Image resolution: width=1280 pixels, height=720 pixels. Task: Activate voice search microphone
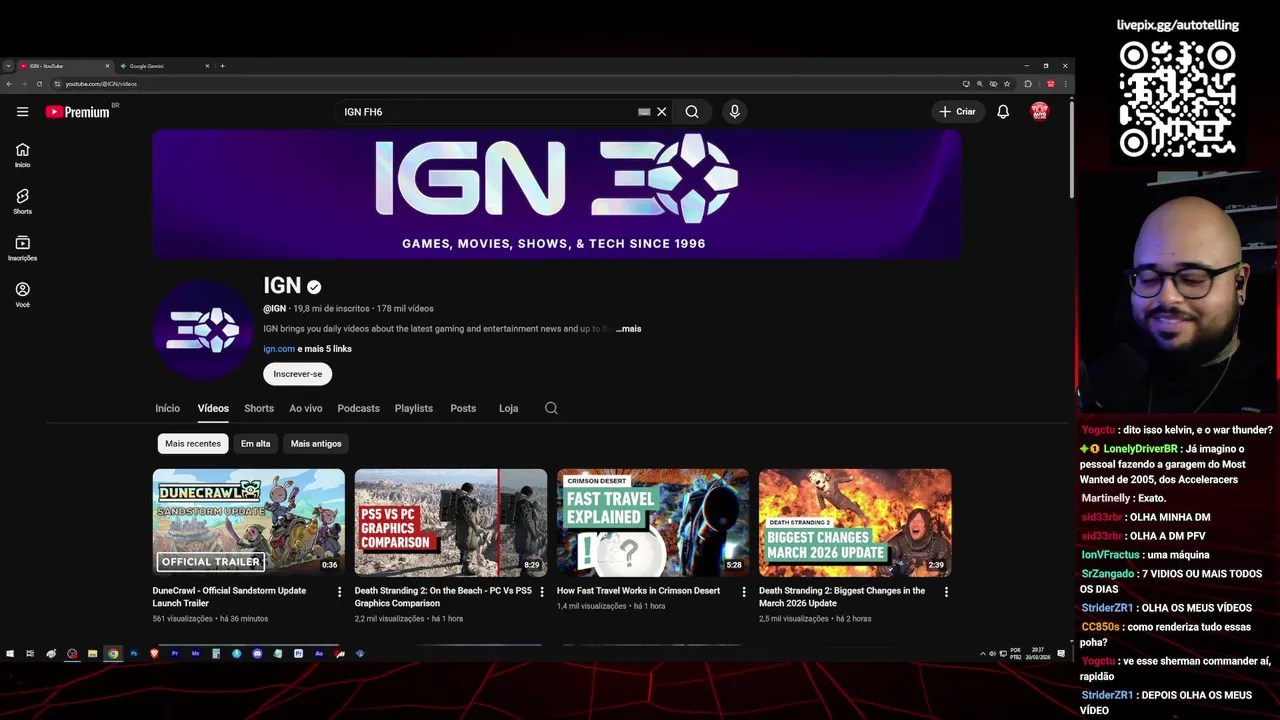pos(734,112)
